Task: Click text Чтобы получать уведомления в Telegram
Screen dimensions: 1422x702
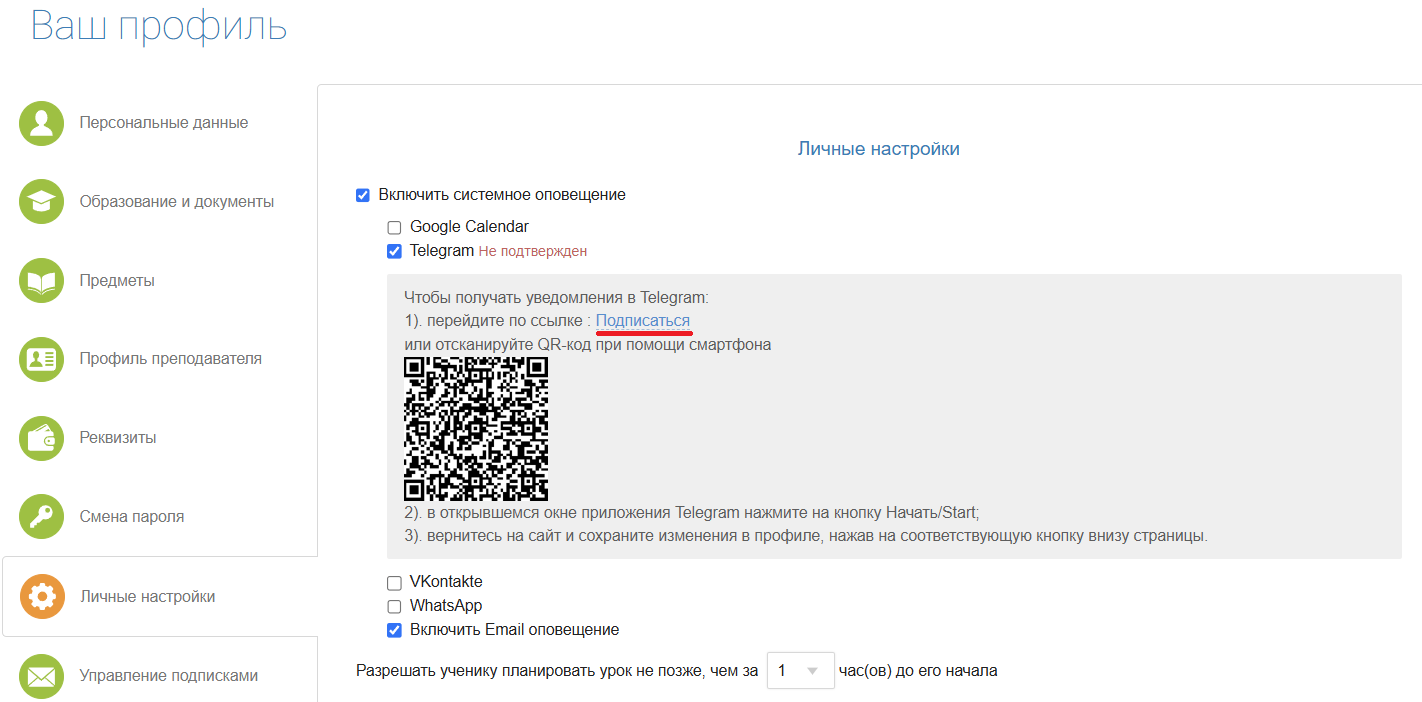Action: 556,297
